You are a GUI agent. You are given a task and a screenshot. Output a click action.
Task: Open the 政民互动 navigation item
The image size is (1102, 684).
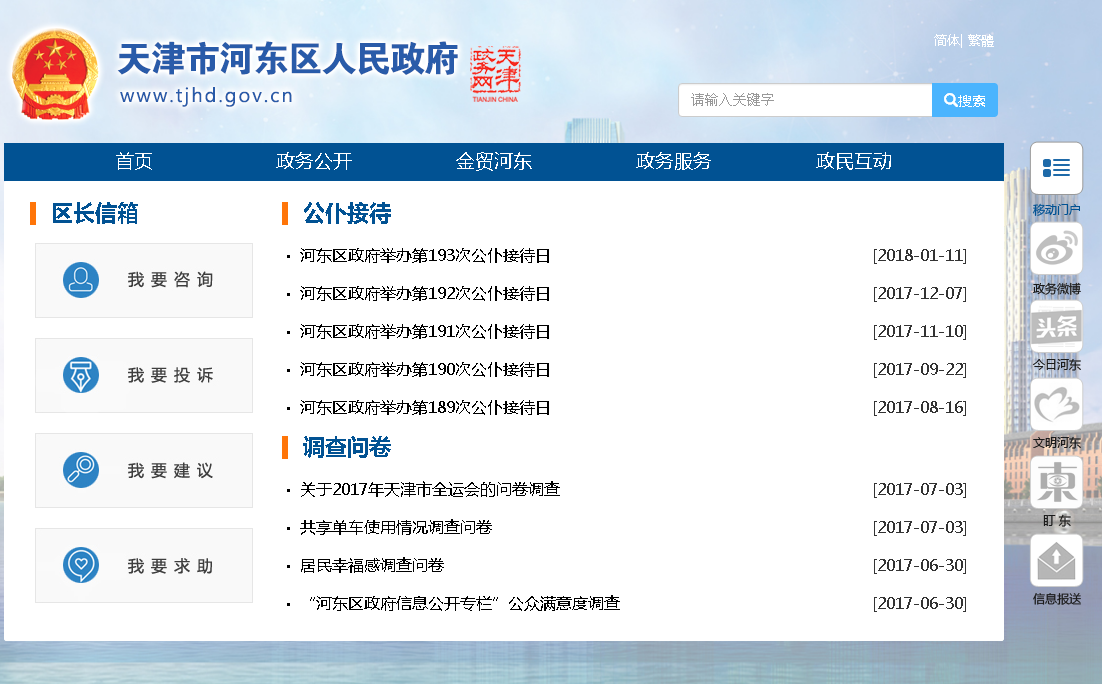pyautogui.click(x=854, y=162)
